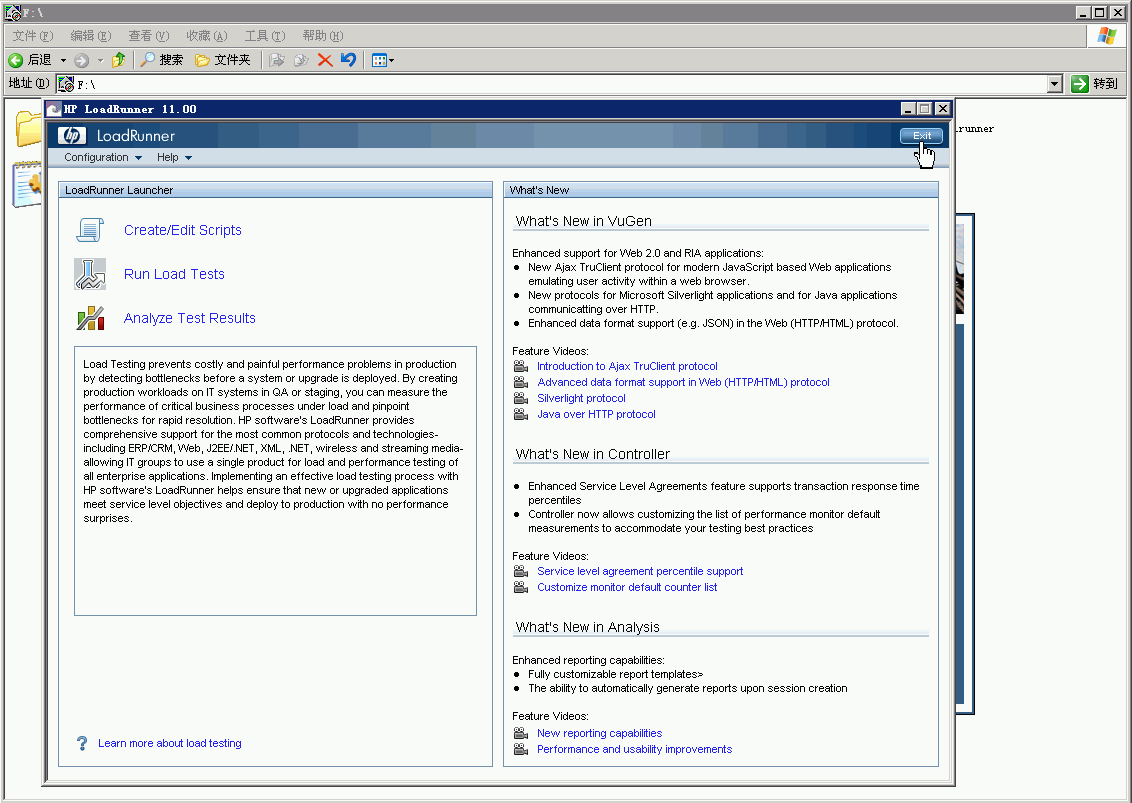This screenshot has height=803, width=1132.
Task: Open Analyze Test Results link
Action: point(190,318)
